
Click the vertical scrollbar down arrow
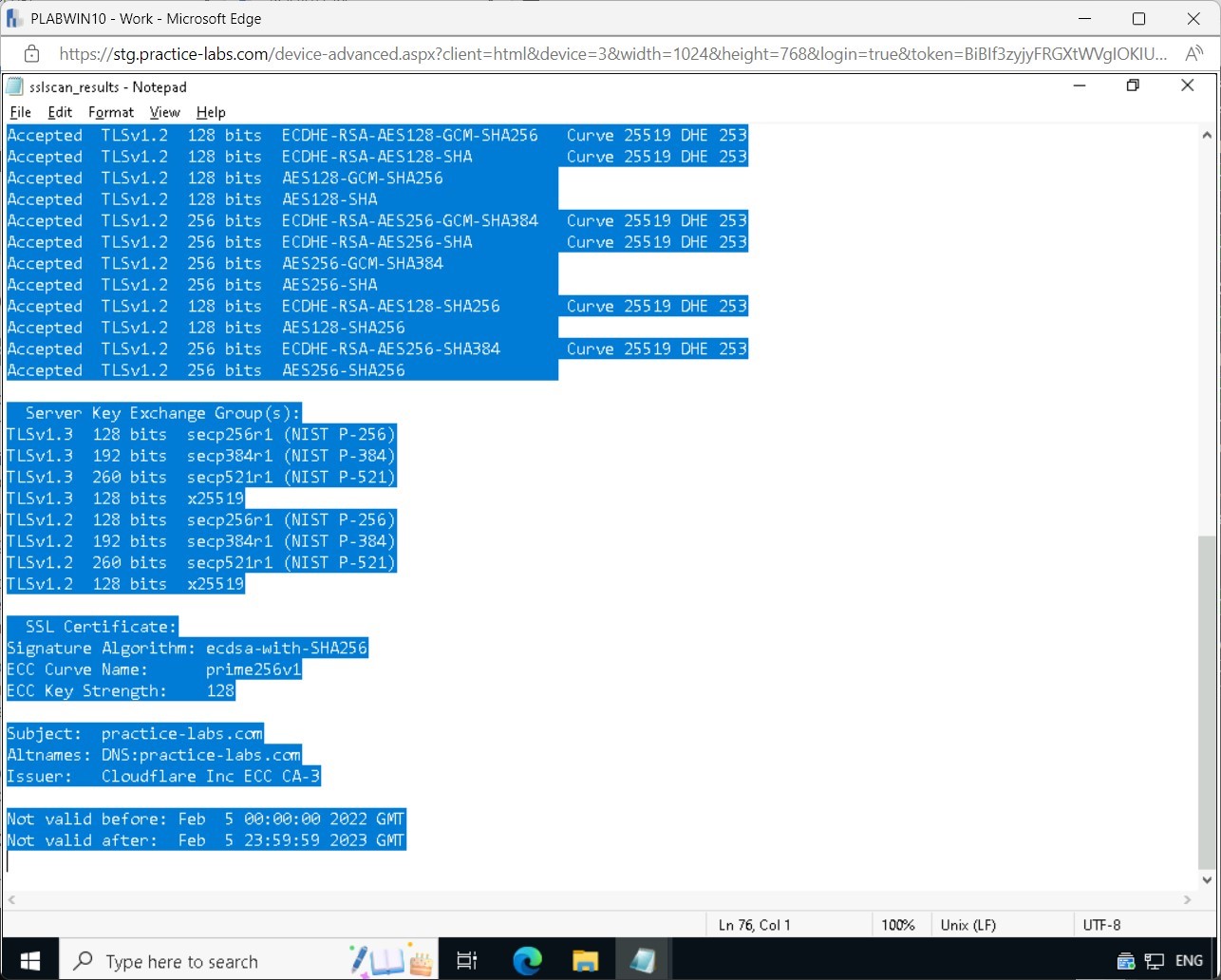click(x=1207, y=879)
